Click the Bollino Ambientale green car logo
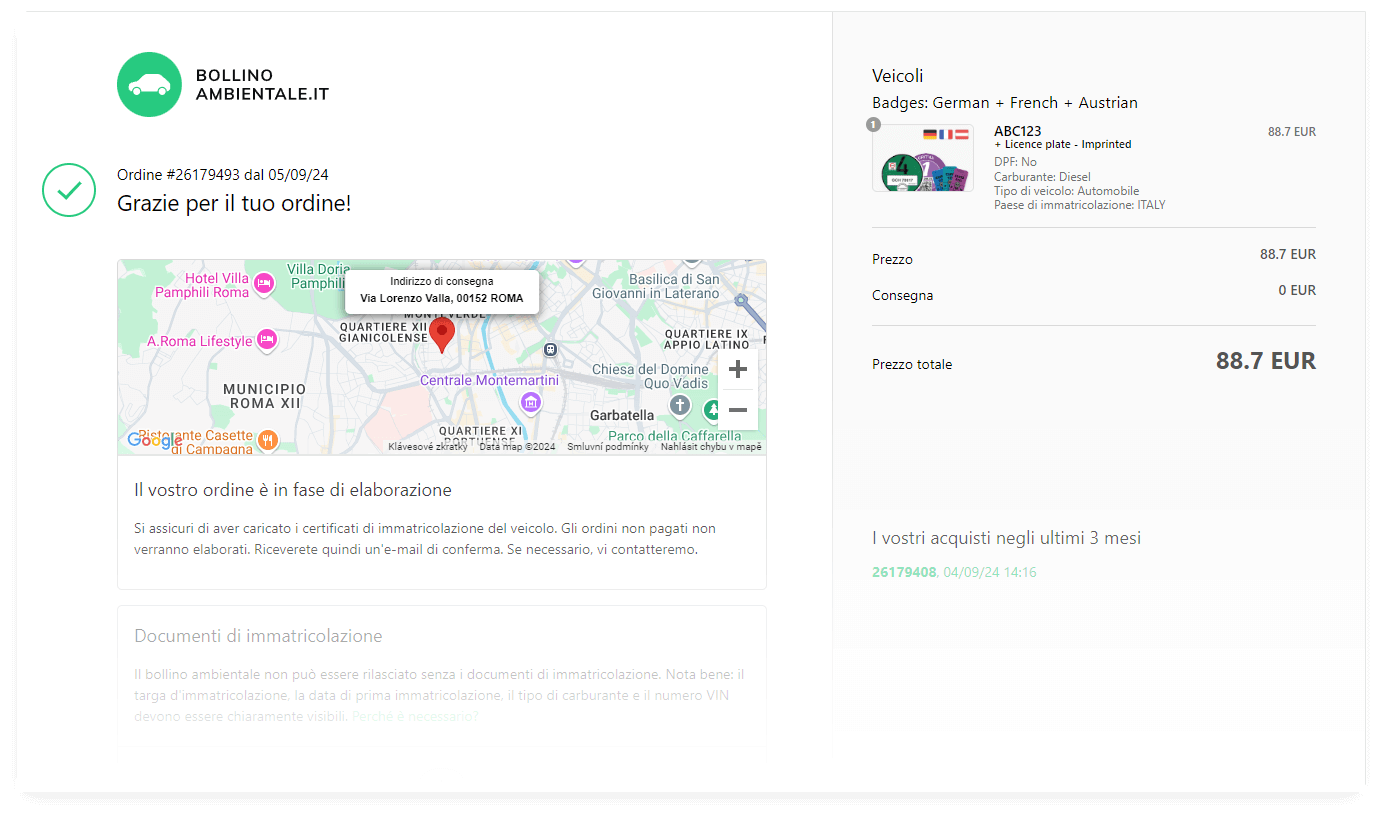The width and height of the screenshot is (1382, 816). [x=149, y=85]
